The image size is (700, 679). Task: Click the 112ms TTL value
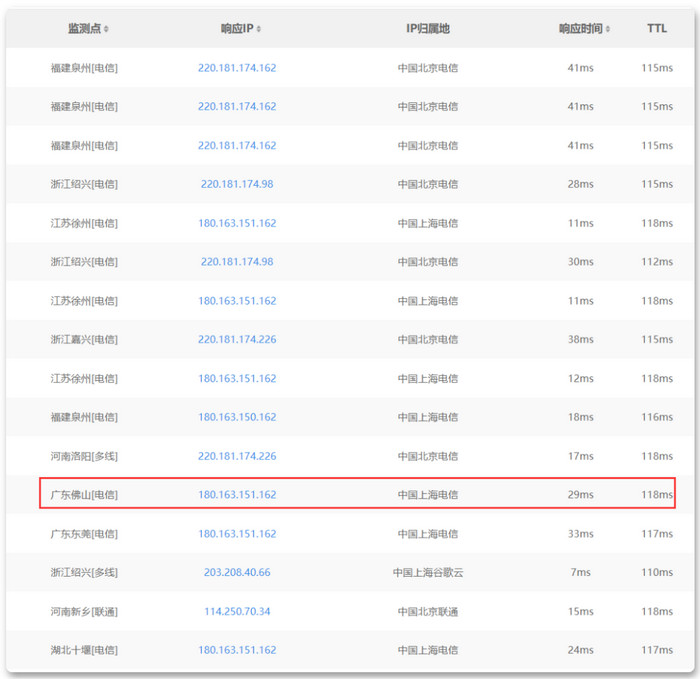coord(657,262)
